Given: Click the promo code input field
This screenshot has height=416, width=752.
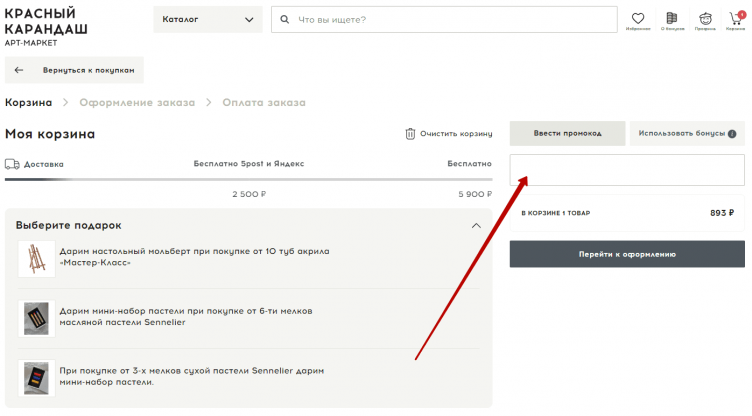Looking at the screenshot, I should tap(627, 170).
